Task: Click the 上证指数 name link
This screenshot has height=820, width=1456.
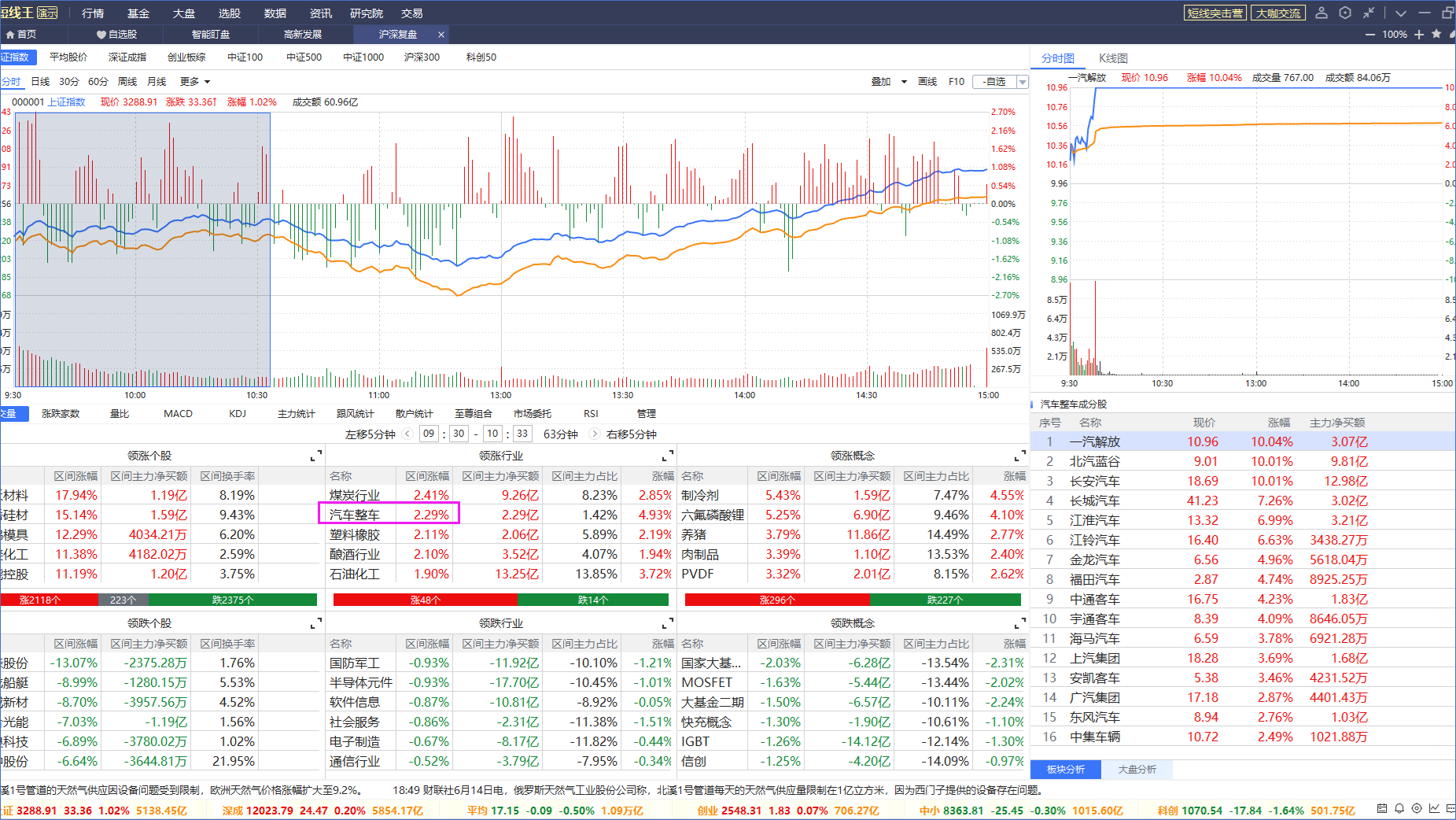Action: [66, 102]
